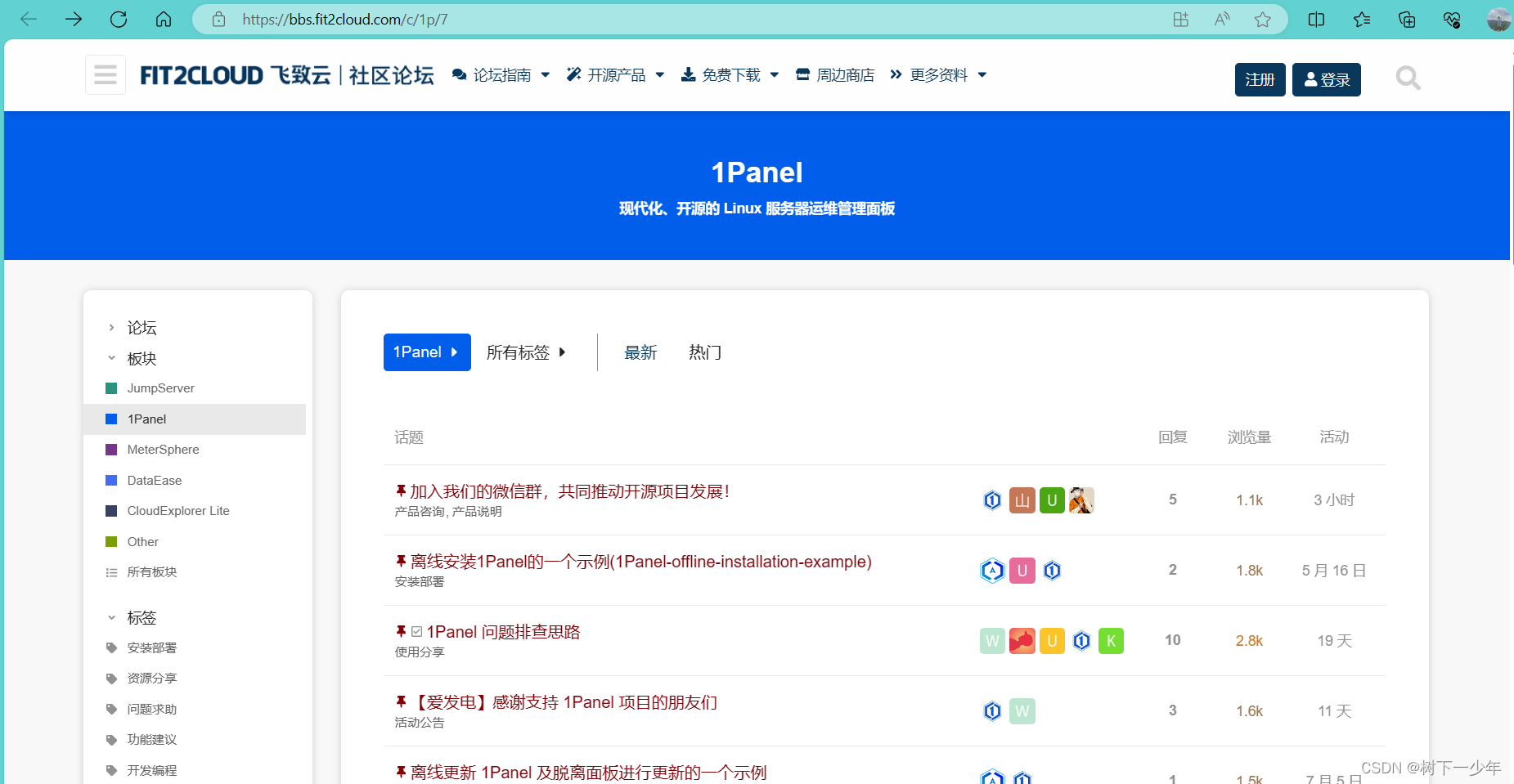The width and height of the screenshot is (1514, 784).
Task: Open the 山 user avatar in WeChat topic
Action: tap(1022, 500)
